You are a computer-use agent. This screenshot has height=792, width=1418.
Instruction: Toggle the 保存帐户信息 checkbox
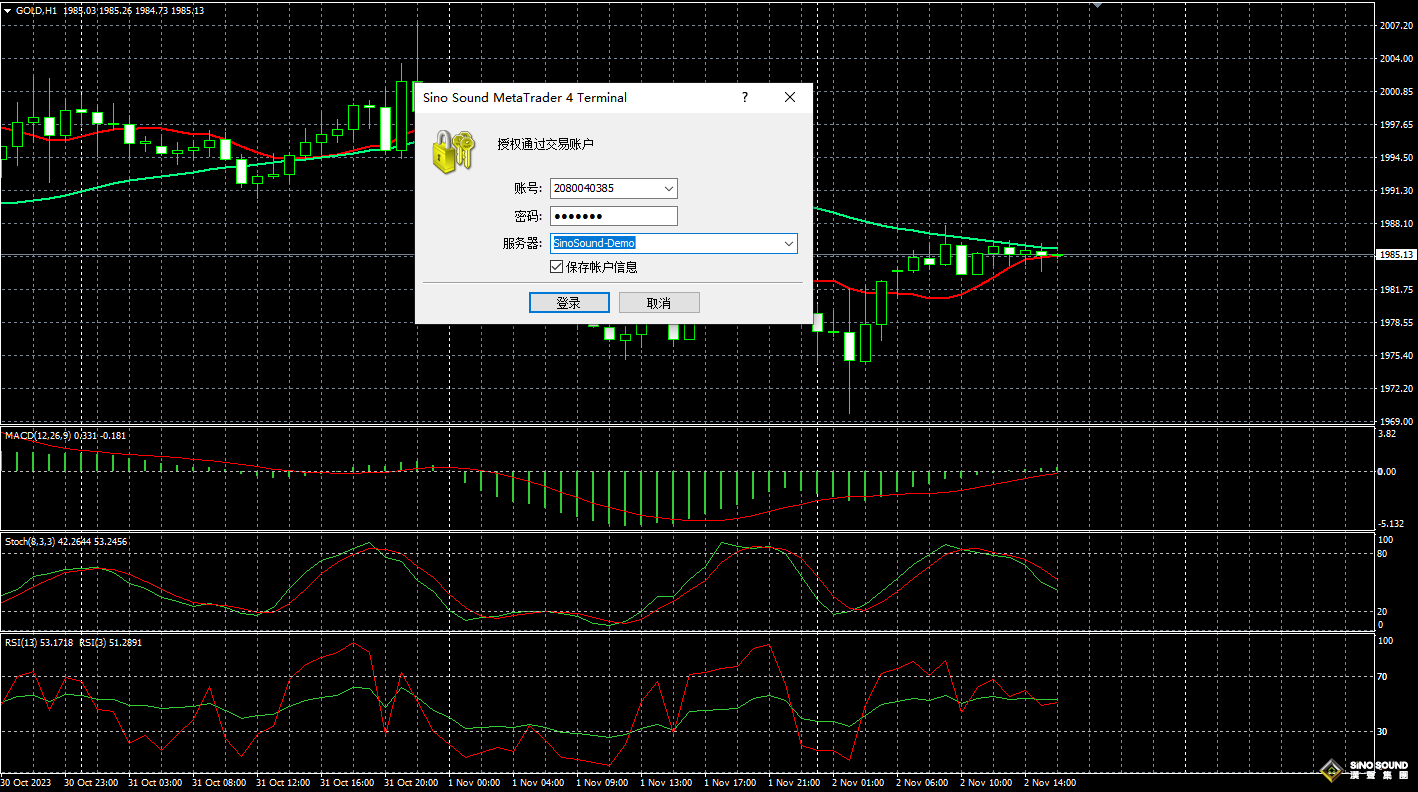[557, 267]
